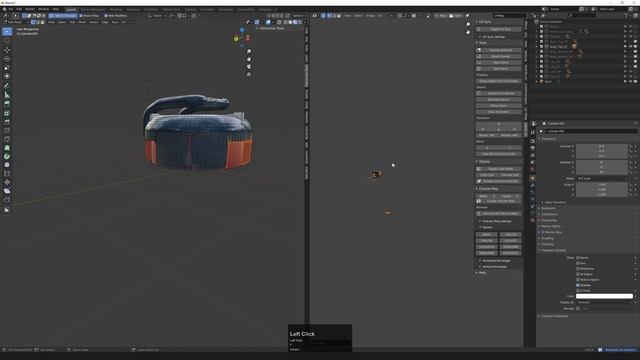640x360 pixels.
Task: Collapse the Transform properties panel
Action: tap(548, 139)
